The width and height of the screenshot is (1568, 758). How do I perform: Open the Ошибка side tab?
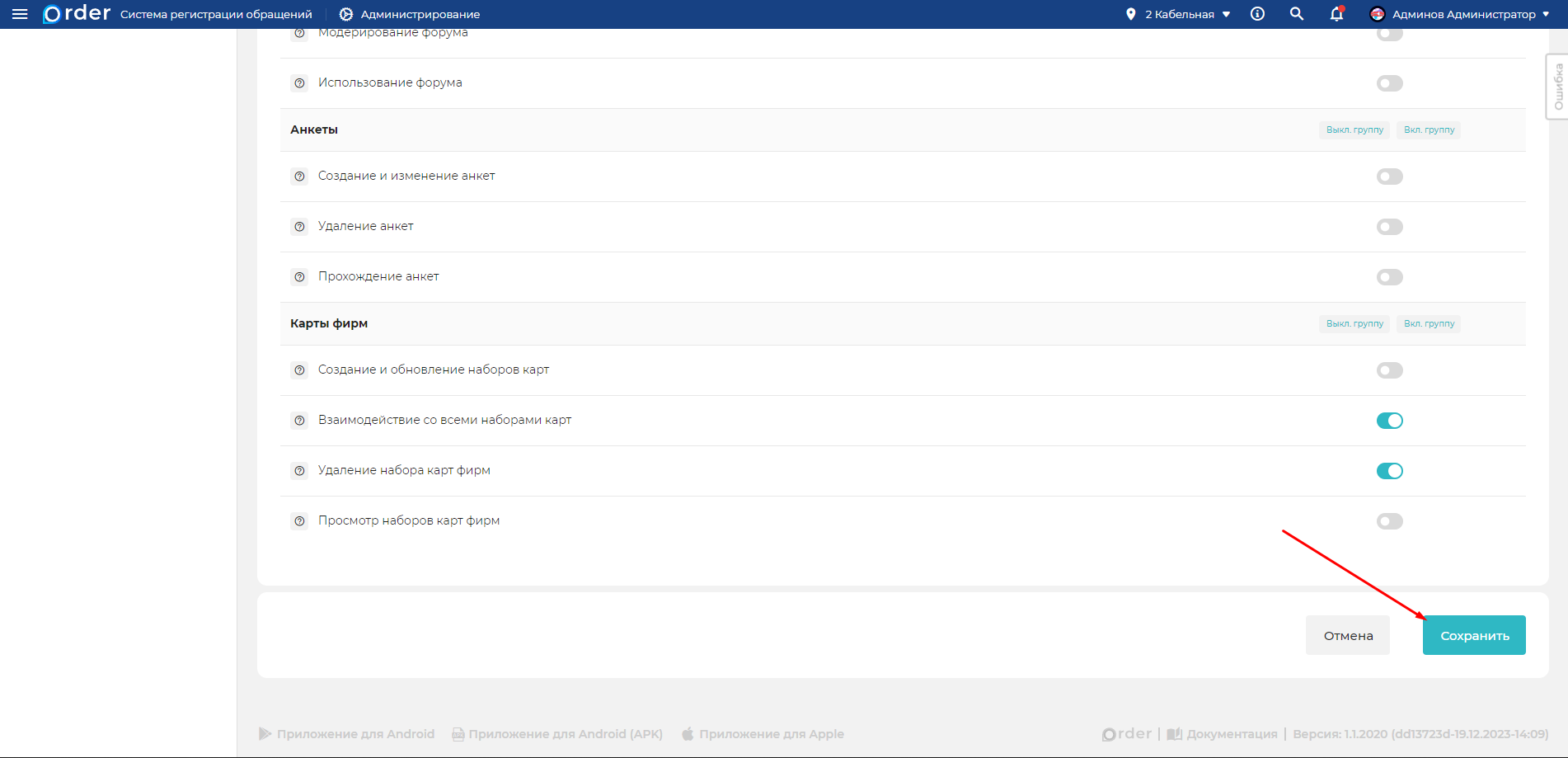[x=1557, y=87]
